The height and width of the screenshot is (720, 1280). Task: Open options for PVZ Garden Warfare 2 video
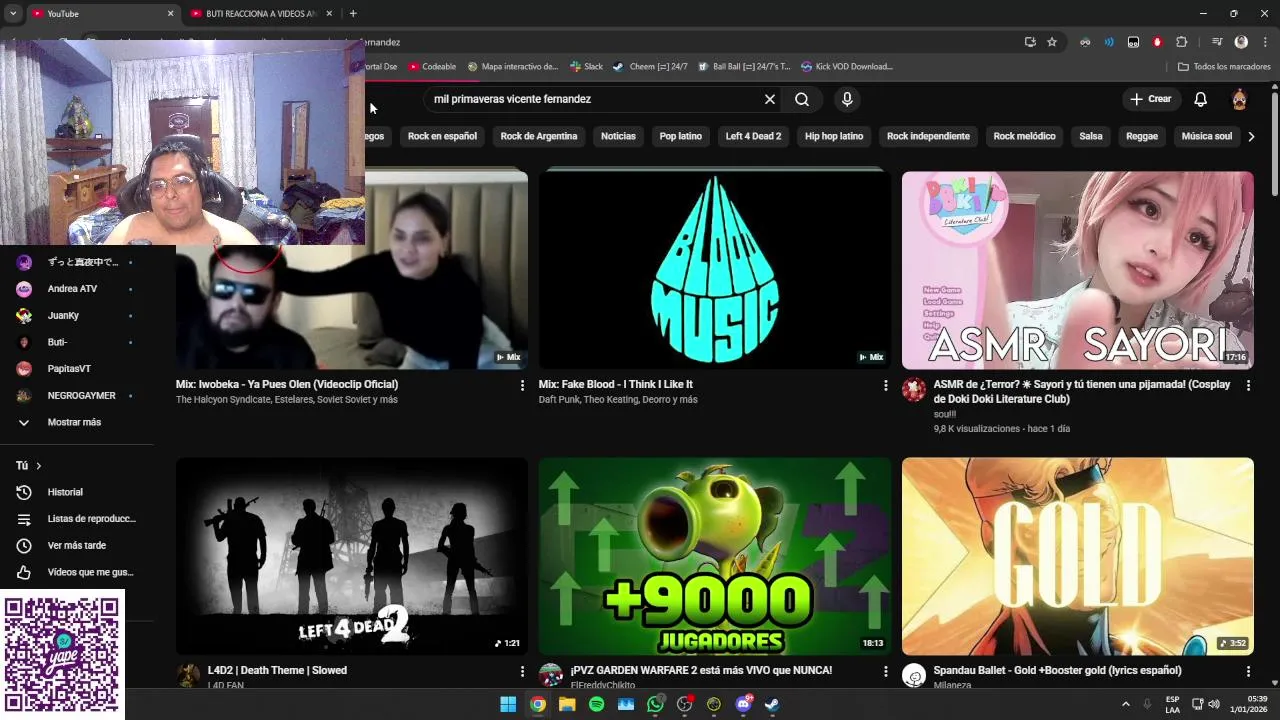(x=885, y=671)
